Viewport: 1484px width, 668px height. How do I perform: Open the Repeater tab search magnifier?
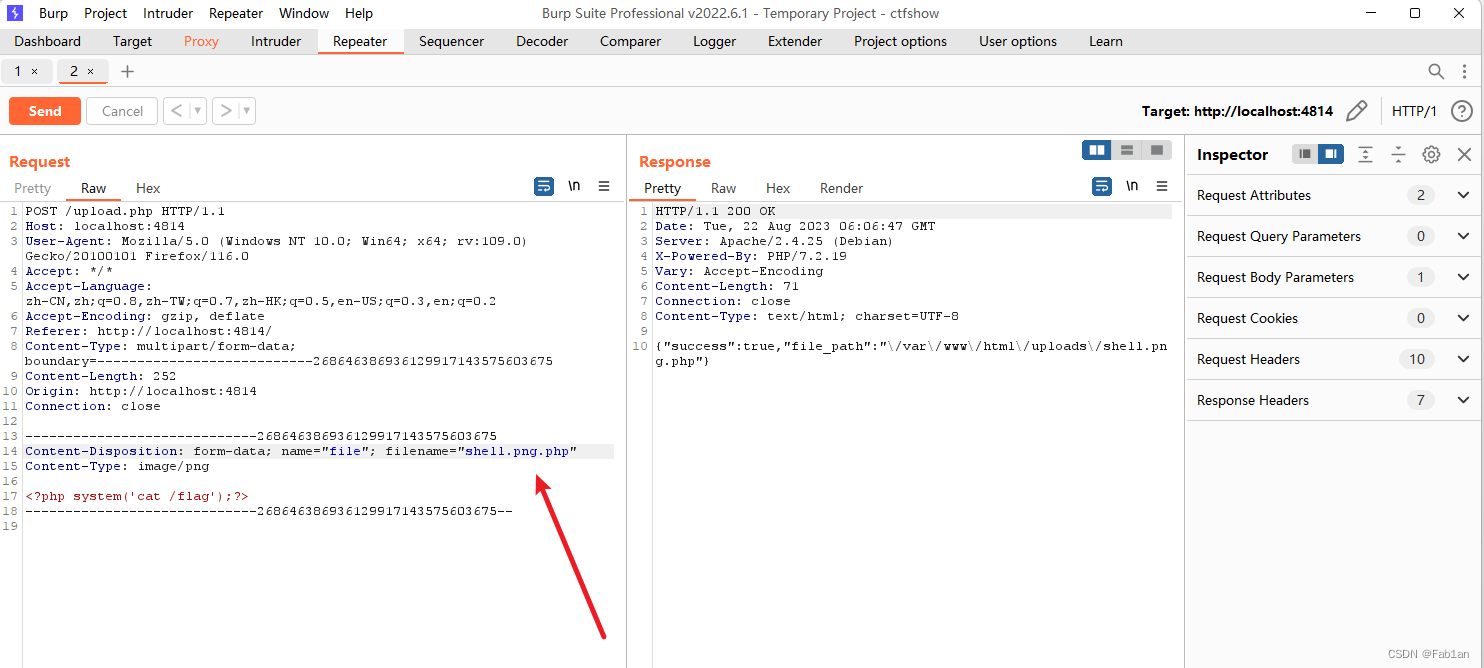1436,71
